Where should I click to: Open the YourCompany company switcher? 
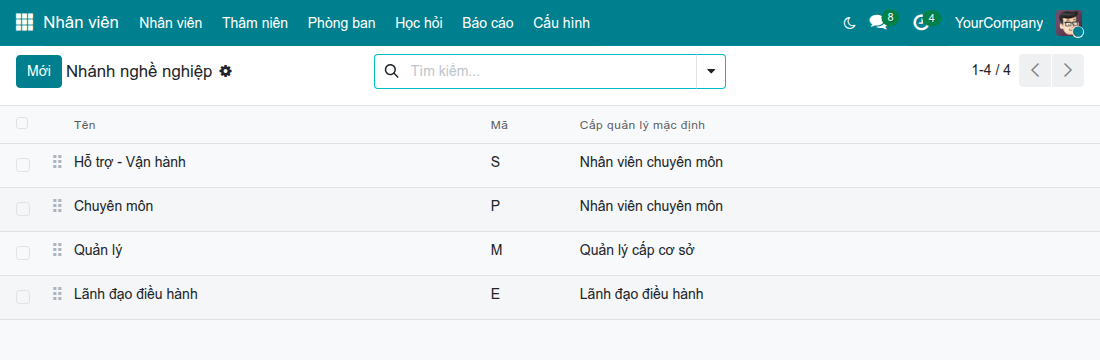998,23
